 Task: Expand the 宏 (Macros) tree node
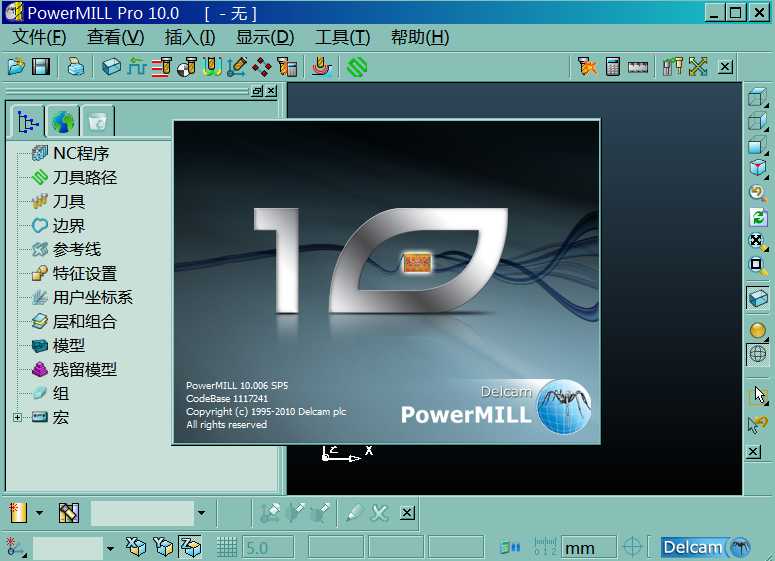[17, 418]
